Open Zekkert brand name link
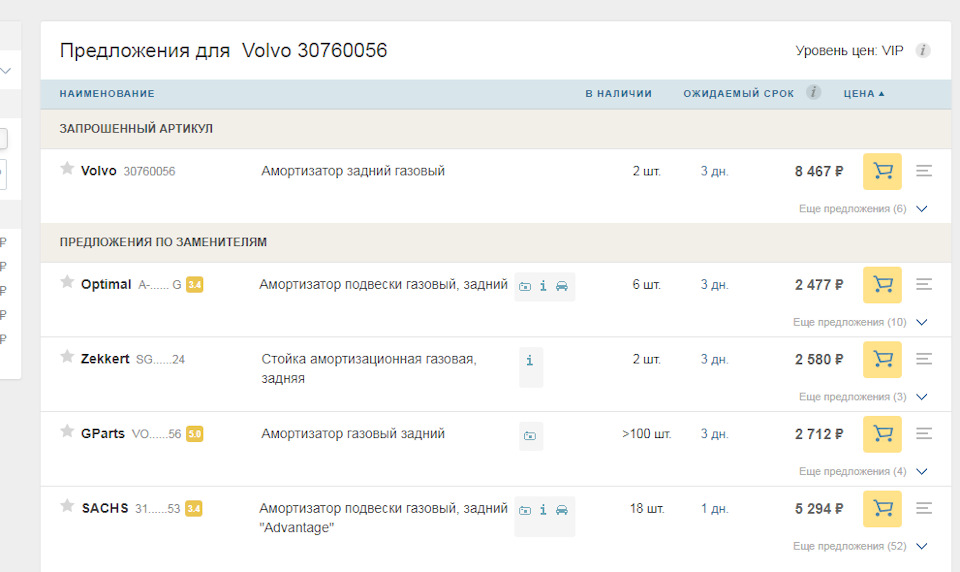The height and width of the screenshot is (572, 960). coord(105,359)
